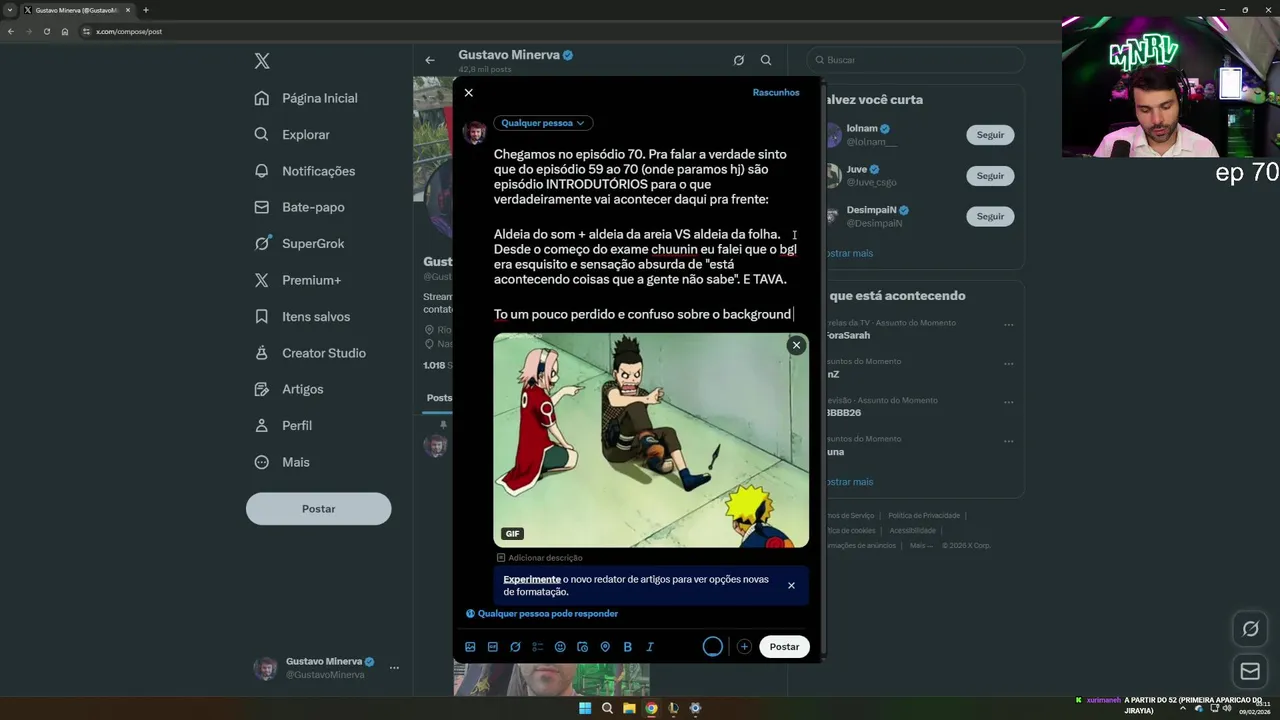Click the attached Naruto GIF

pos(651,440)
